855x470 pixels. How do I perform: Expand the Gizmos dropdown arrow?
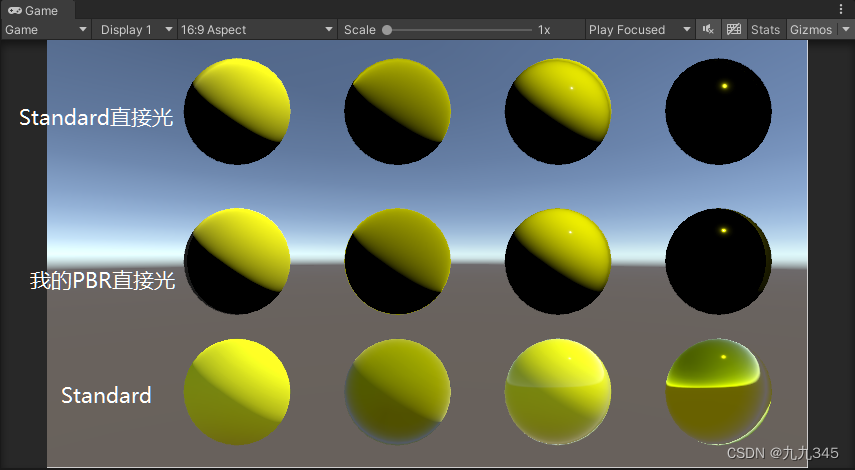[846, 29]
